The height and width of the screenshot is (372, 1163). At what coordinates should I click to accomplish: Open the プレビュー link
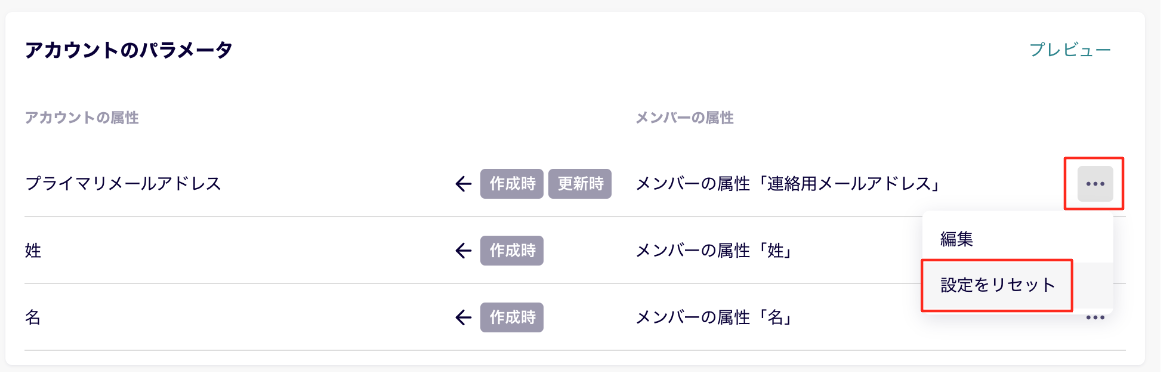coord(1070,50)
